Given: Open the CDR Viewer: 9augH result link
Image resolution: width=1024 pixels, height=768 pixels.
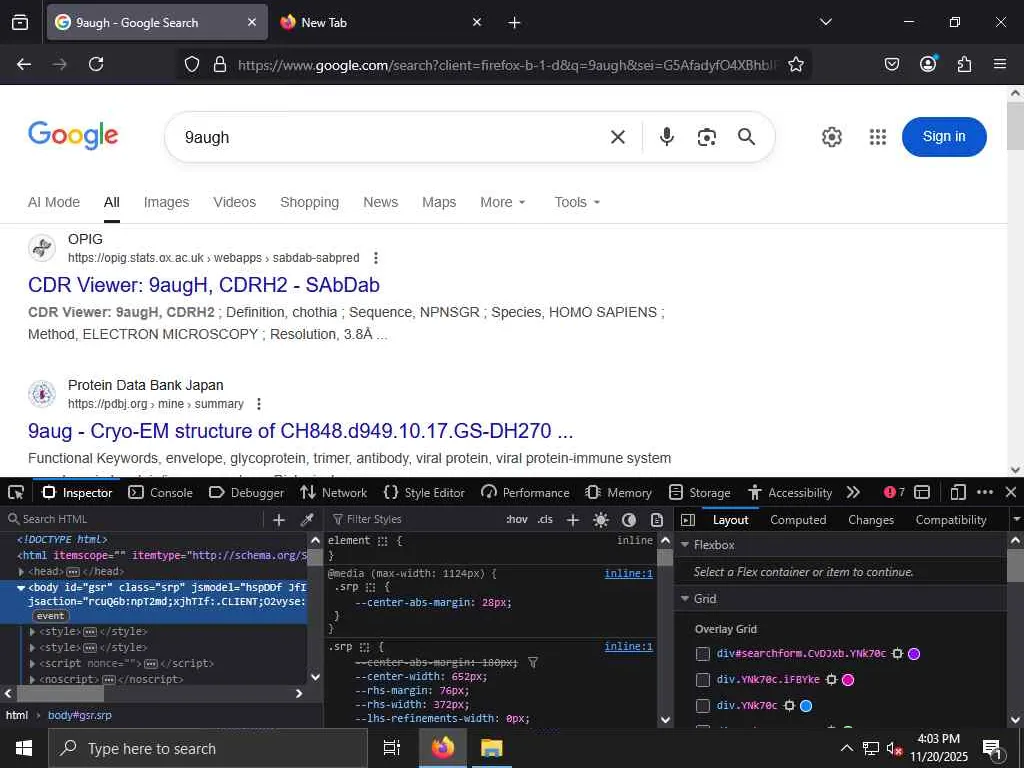Looking at the screenshot, I should (204, 285).
